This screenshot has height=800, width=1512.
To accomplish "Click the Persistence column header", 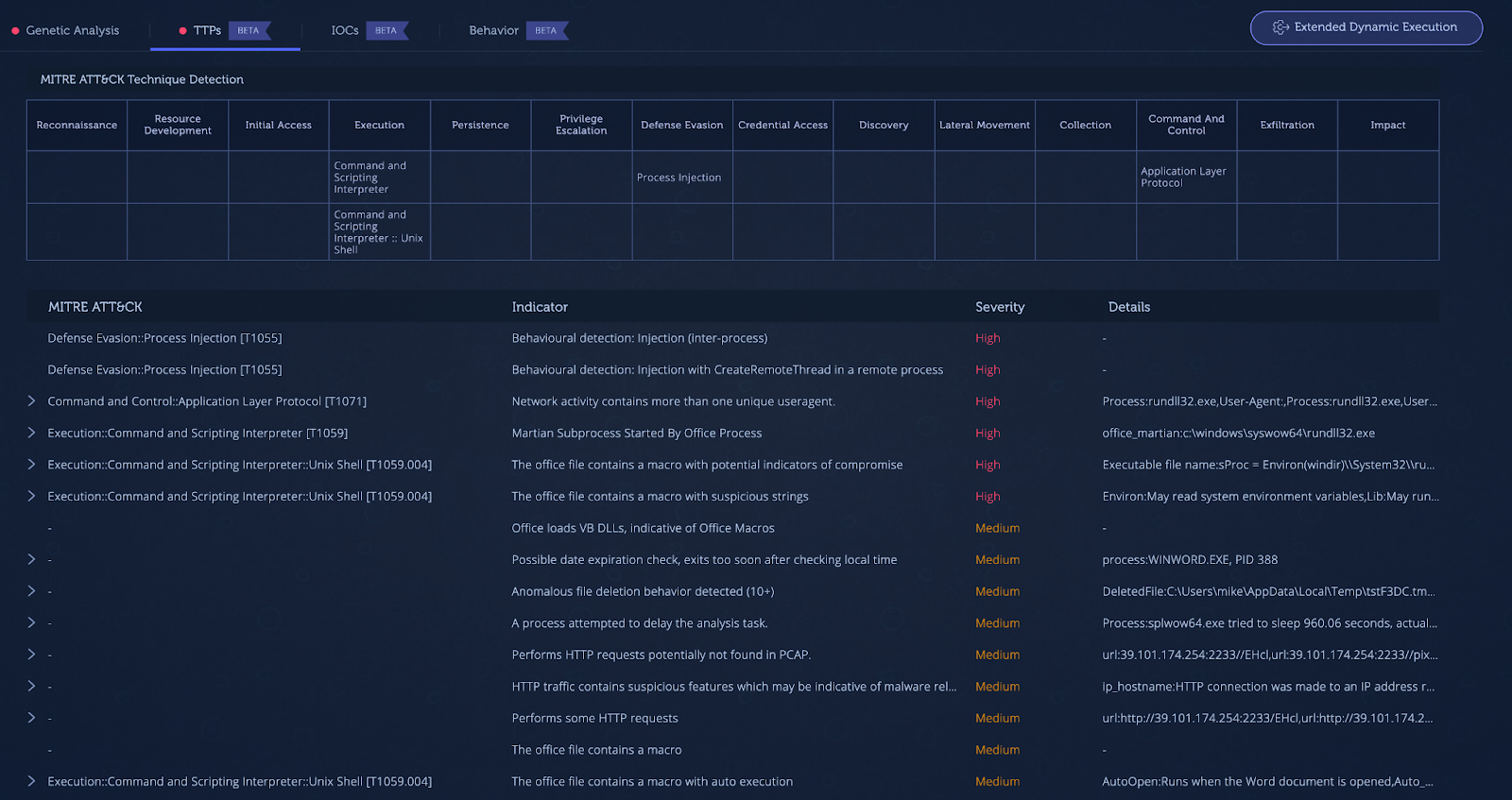I will (x=480, y=125).
